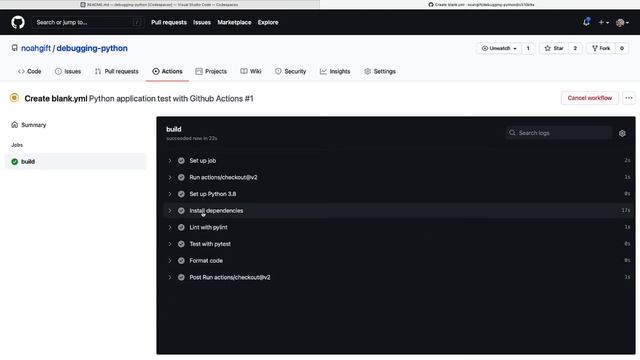Click the workflow in-progress status icon
The width and height of the screenshot is (640, 360).
point(14,98)
